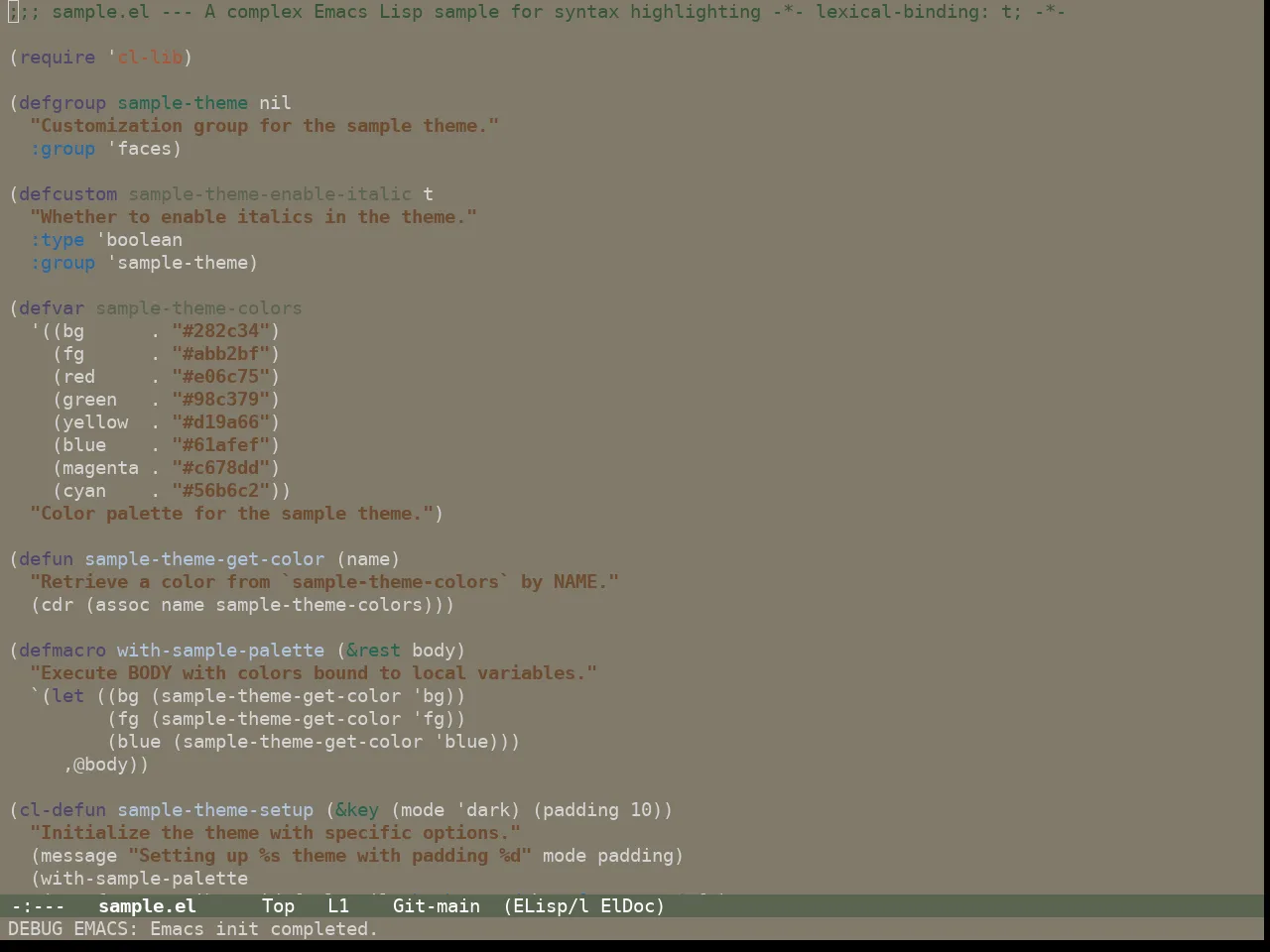Click the color string "#c678dd"
Screen dimensions: 1270x952
[221, 468]
